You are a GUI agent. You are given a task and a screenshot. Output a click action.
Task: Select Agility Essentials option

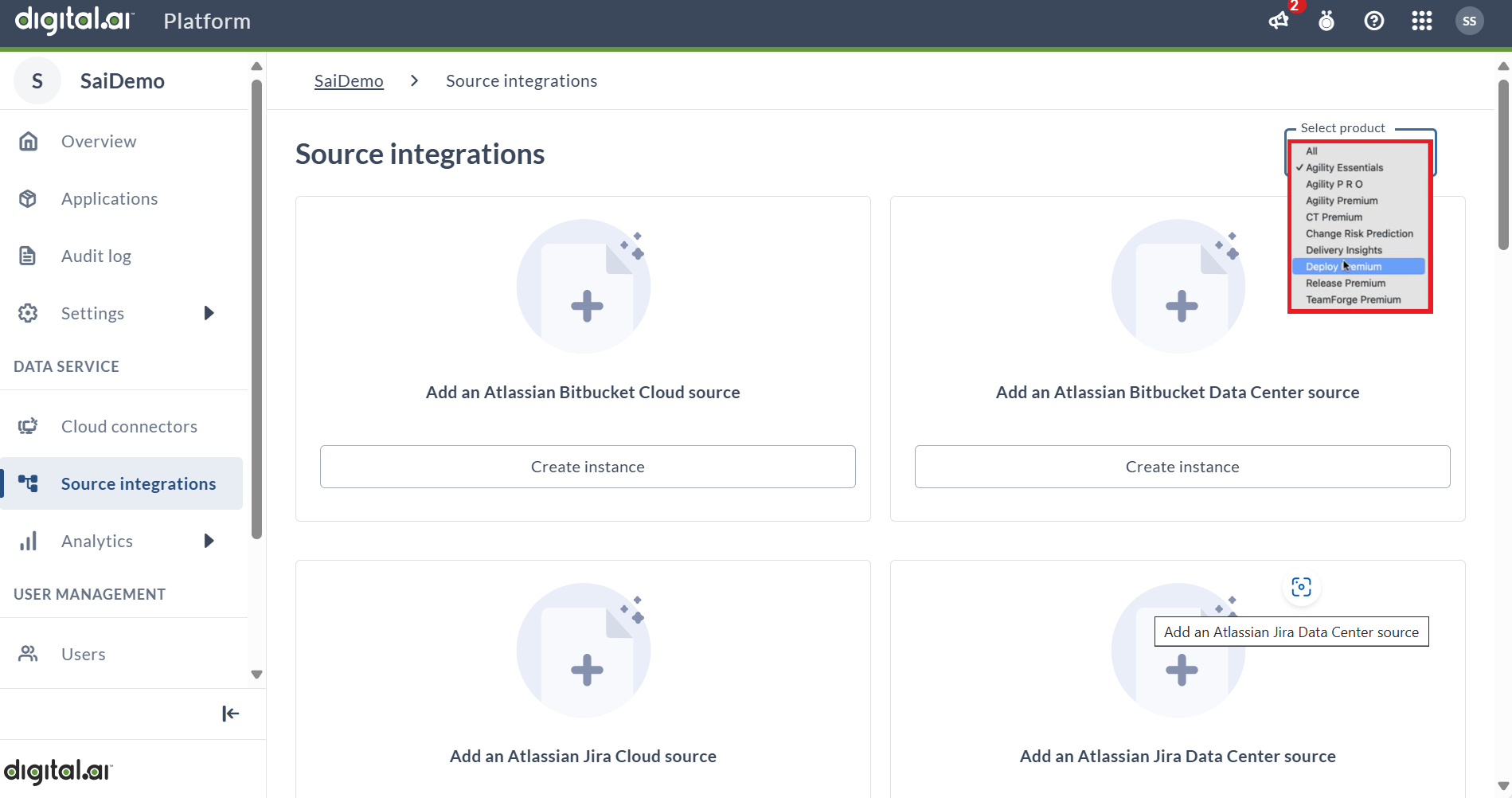(x=1359, y=167)
